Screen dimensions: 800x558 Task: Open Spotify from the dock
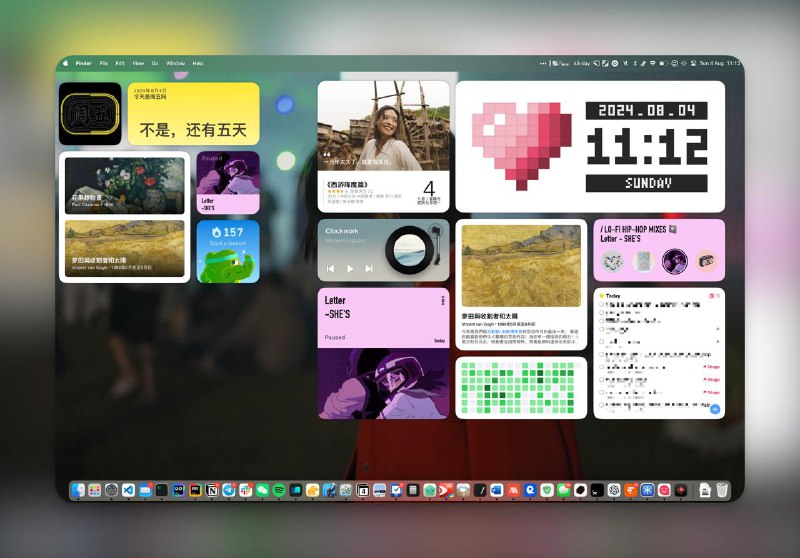279,490
